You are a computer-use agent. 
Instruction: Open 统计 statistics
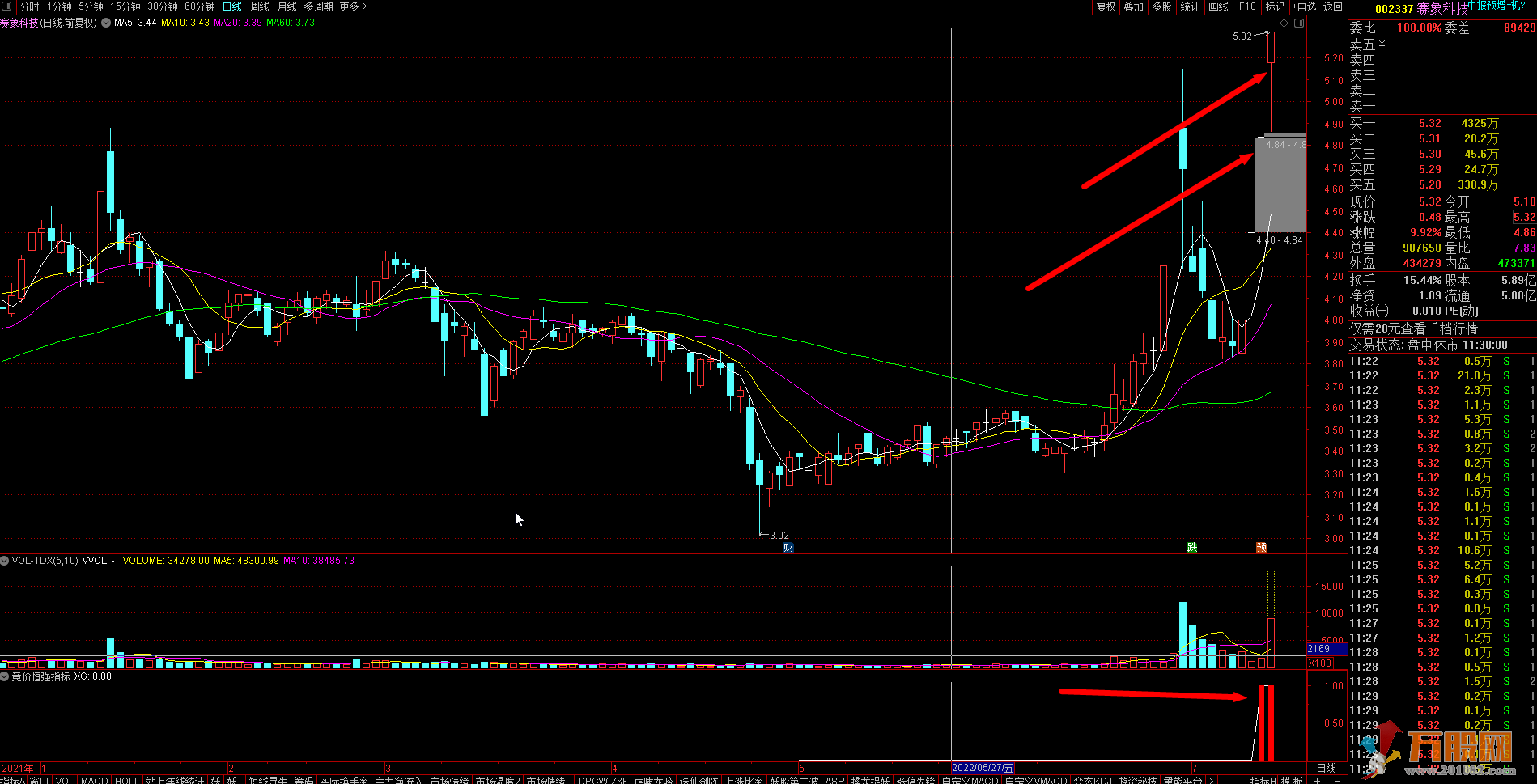[x=1190, y=6]
